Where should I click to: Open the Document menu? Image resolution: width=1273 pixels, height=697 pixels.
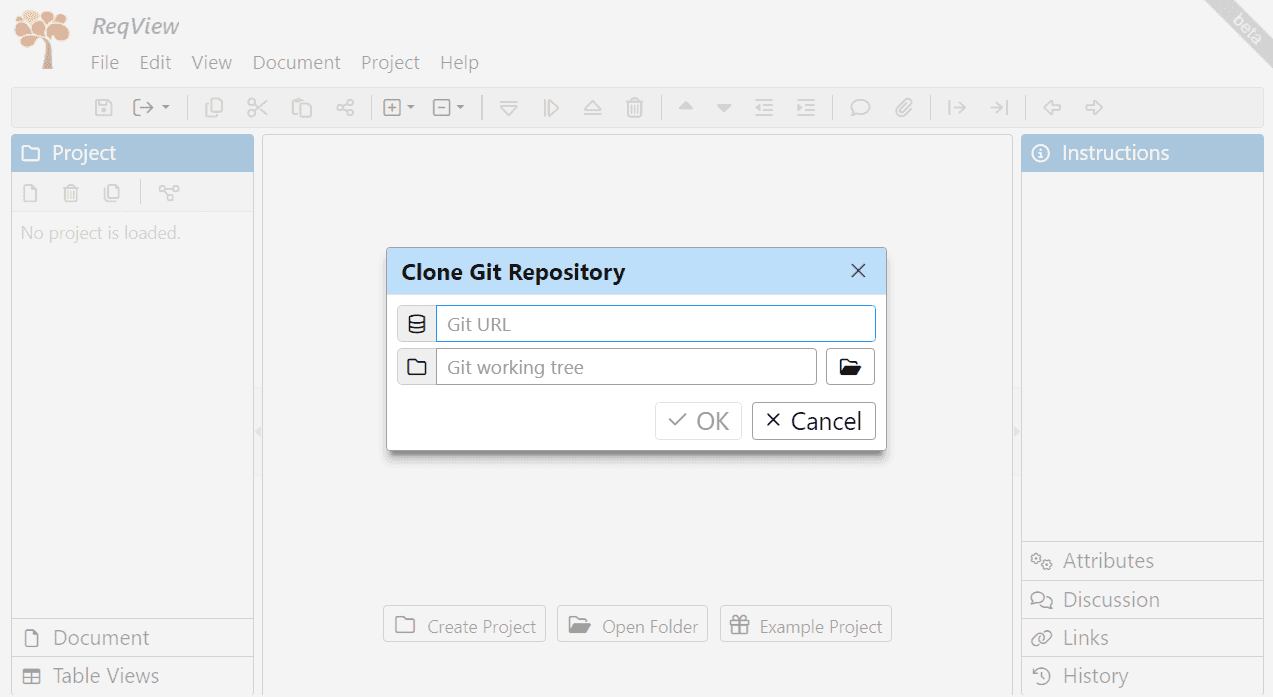(297, 62)
